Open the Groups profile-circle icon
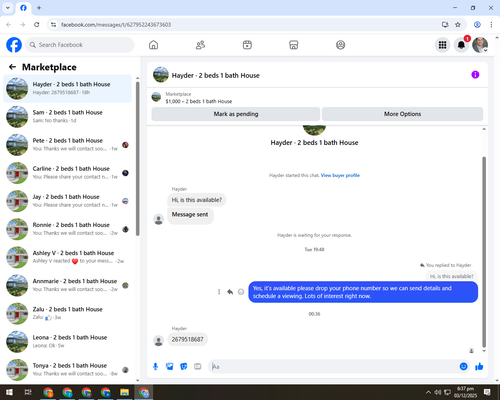The image size is (500, 400). click(x=340, y=45)
